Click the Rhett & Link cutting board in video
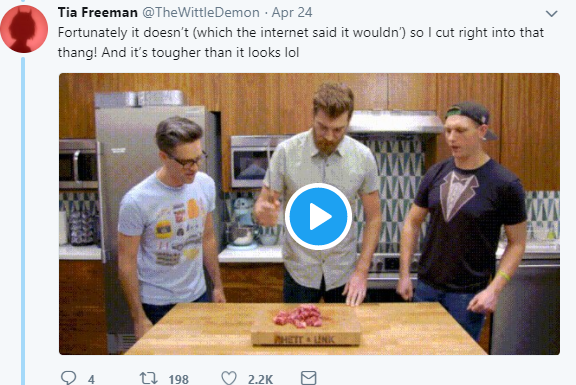 click(x=306, y=328)
